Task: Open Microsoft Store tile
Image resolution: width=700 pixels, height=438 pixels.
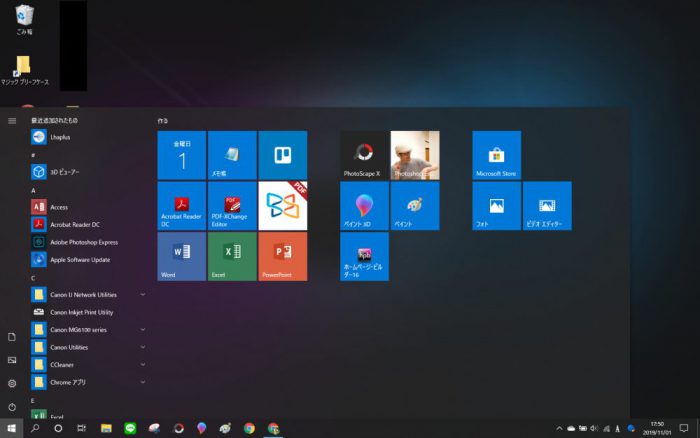Action: pyautogui.click(x=496, y=155)
